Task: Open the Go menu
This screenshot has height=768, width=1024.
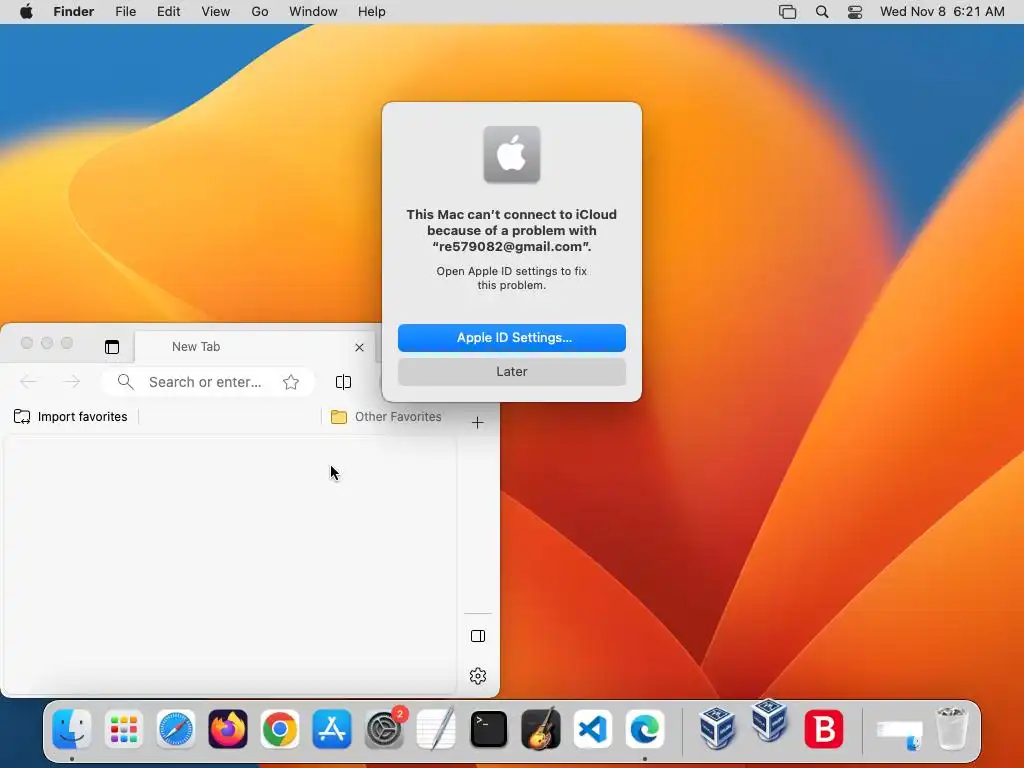Action: 260,12
